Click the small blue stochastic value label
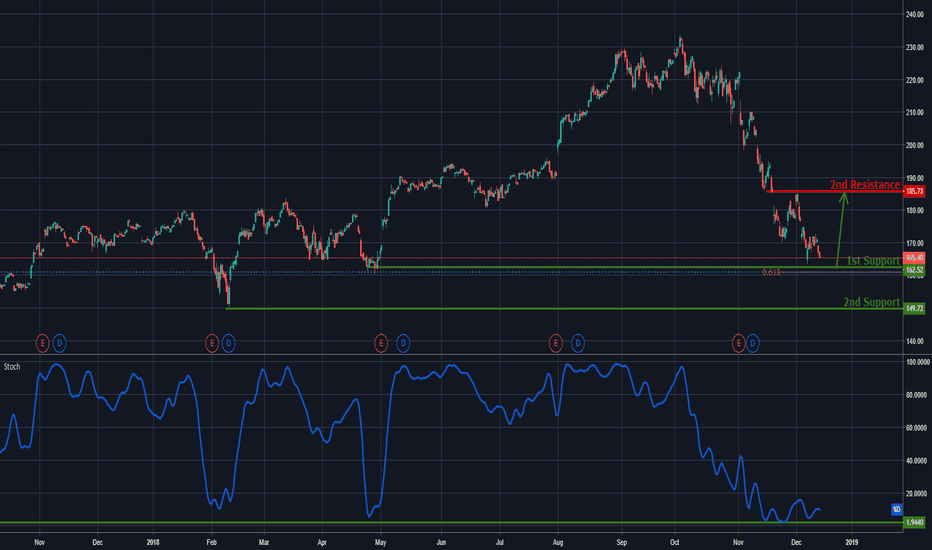Image resolution: width=932 pixels, height=550 pixels. [x=896, y=509]
